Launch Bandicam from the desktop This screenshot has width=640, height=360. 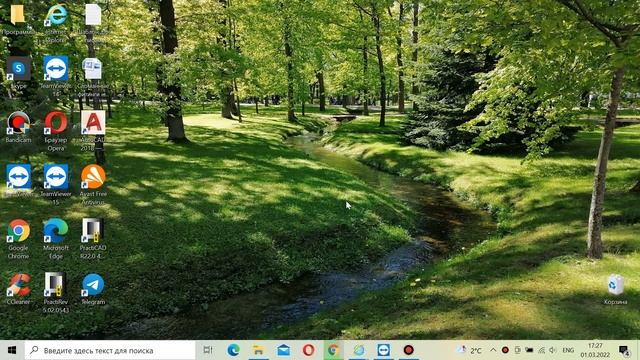[x=18, y=122]
